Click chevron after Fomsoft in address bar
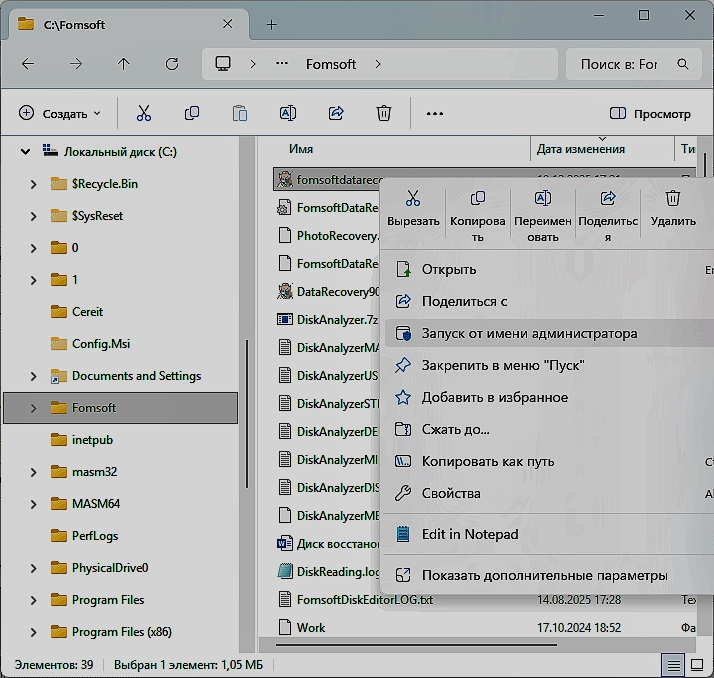 (x=377, y=64)
